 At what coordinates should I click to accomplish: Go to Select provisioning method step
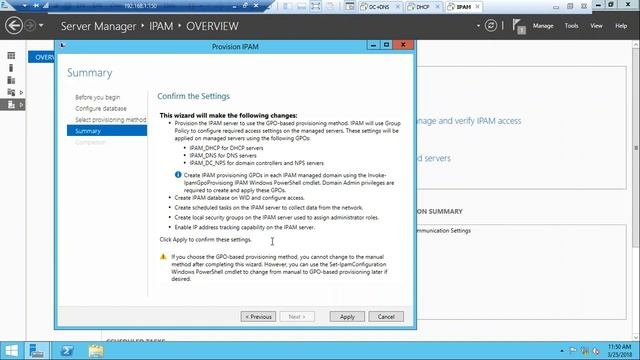pos(111,120)
